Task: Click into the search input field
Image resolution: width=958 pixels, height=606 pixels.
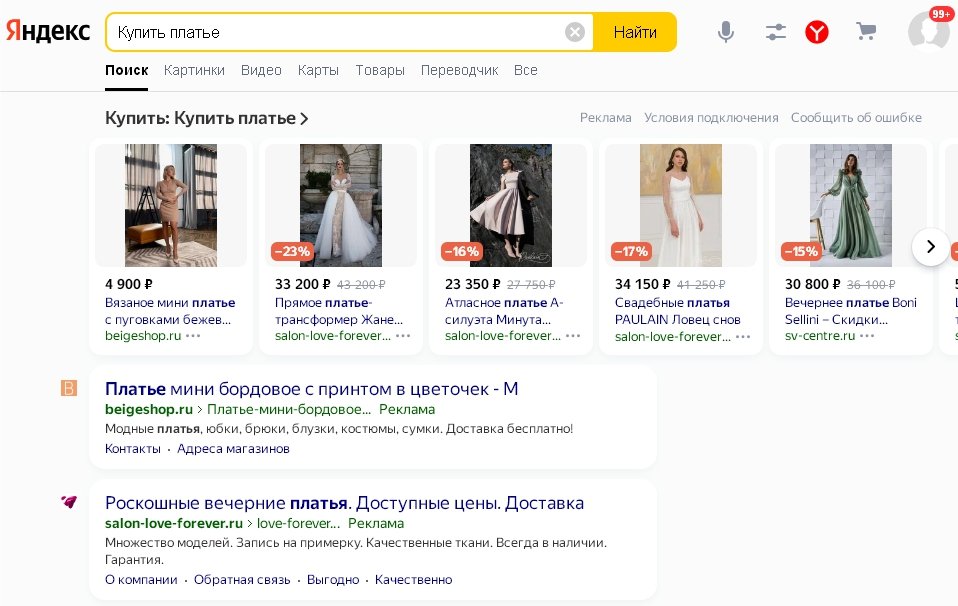Action: coord(335,32)
